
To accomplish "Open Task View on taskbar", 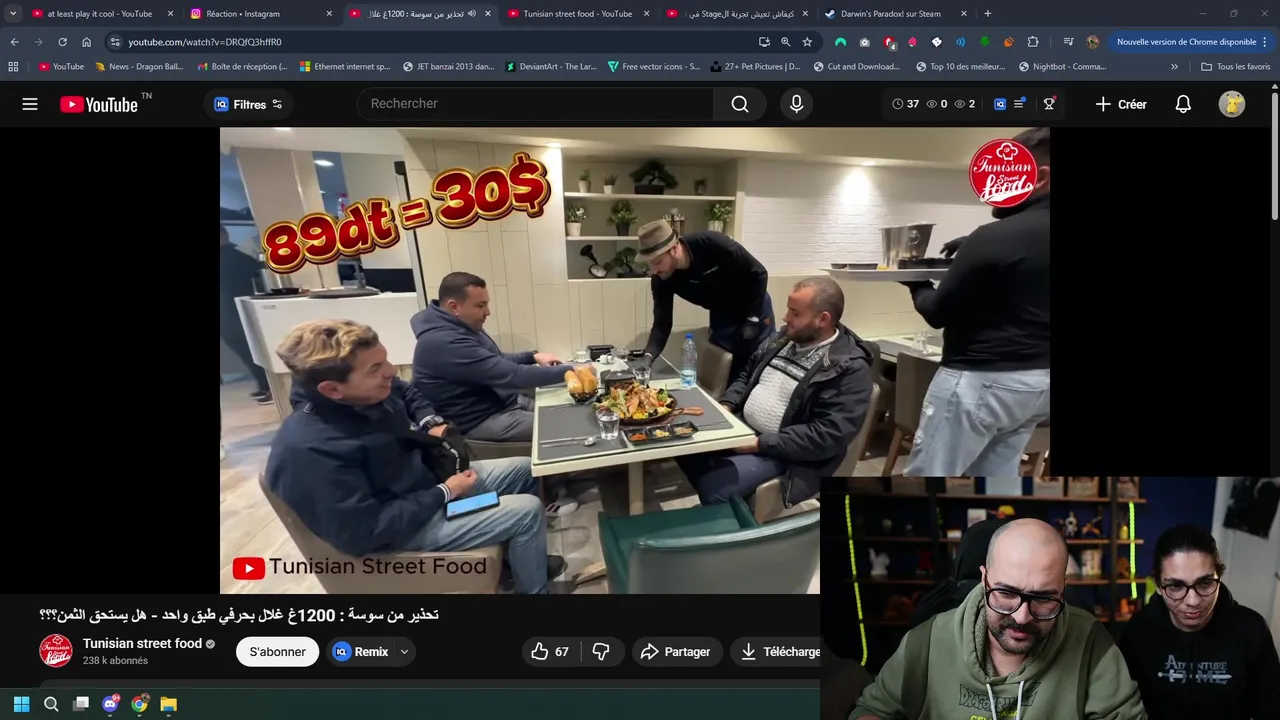I will pyautogui.click(x=81, y=704).
